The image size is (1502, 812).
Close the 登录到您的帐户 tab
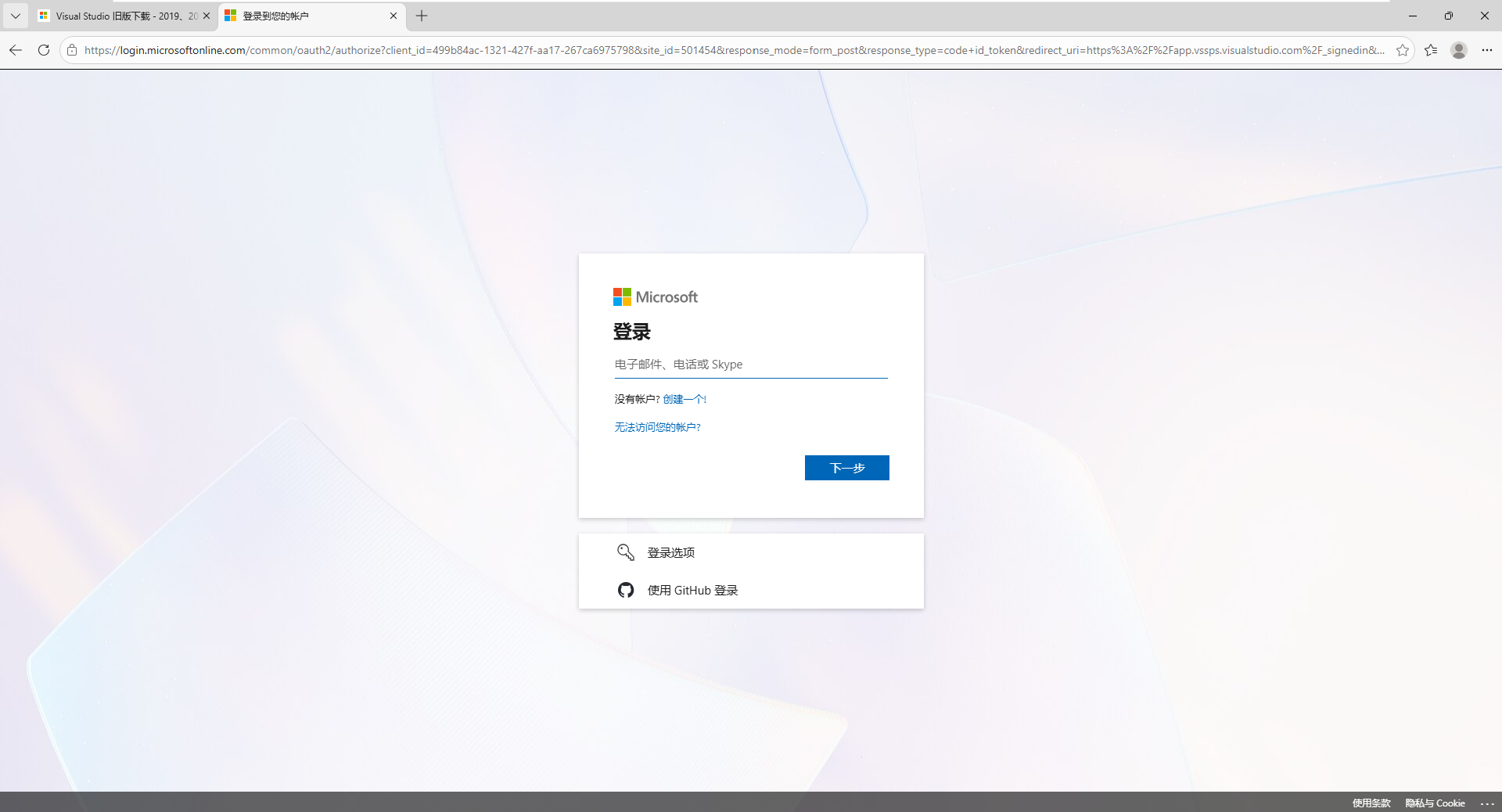[x=393, y=16]
